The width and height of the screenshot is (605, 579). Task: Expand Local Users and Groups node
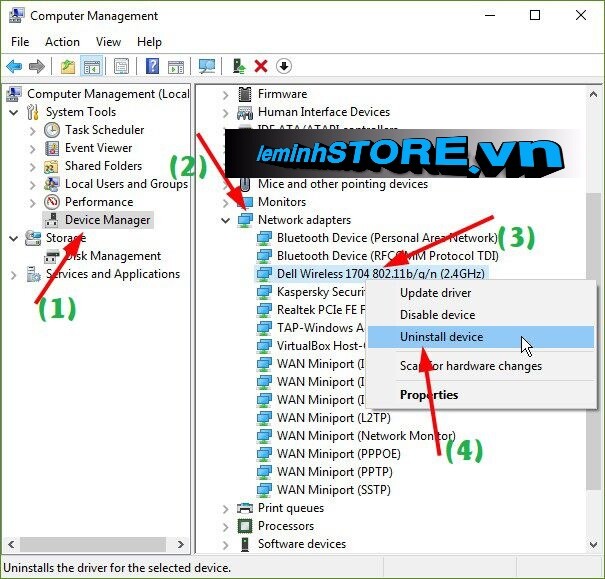[x=33, y=185]
